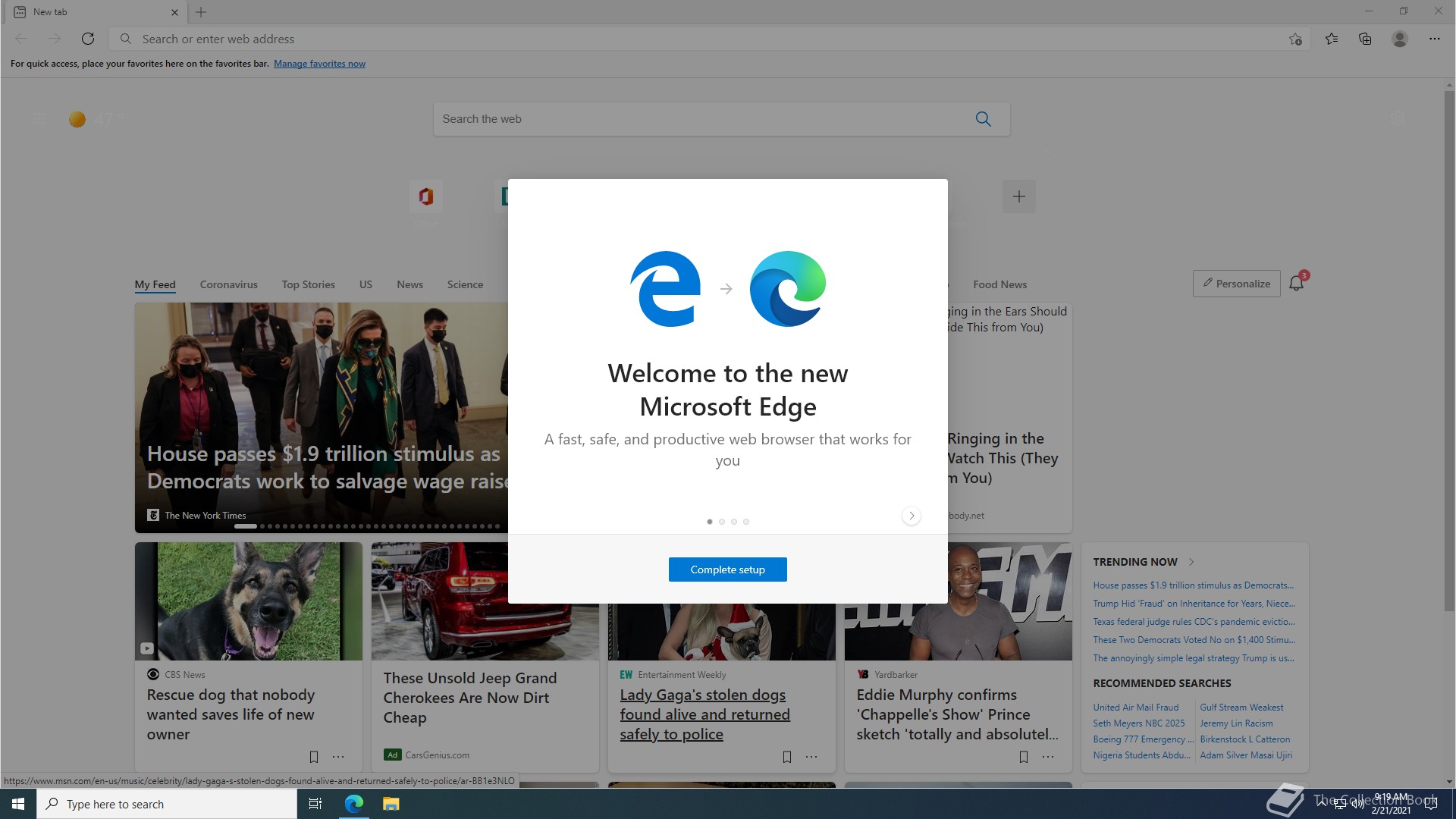This screenshot has width=1456, height=819.
Task: Open File Explorer from the taskbar
Action: tap(391, 804)
